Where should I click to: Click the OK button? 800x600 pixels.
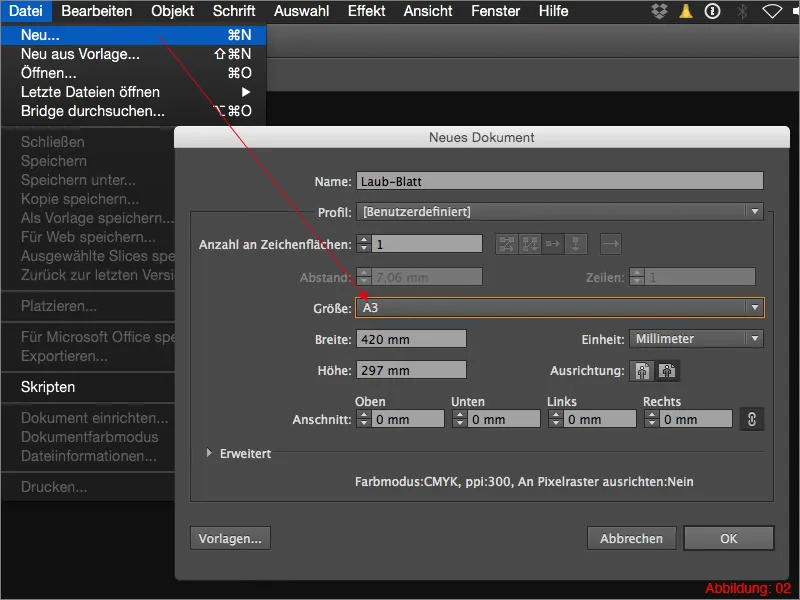[729, 538]
